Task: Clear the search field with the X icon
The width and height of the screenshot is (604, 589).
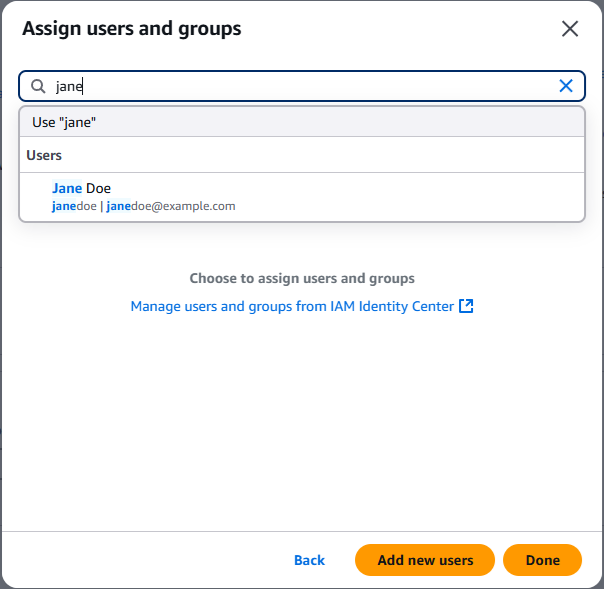Action: click(x=566, y=86)
